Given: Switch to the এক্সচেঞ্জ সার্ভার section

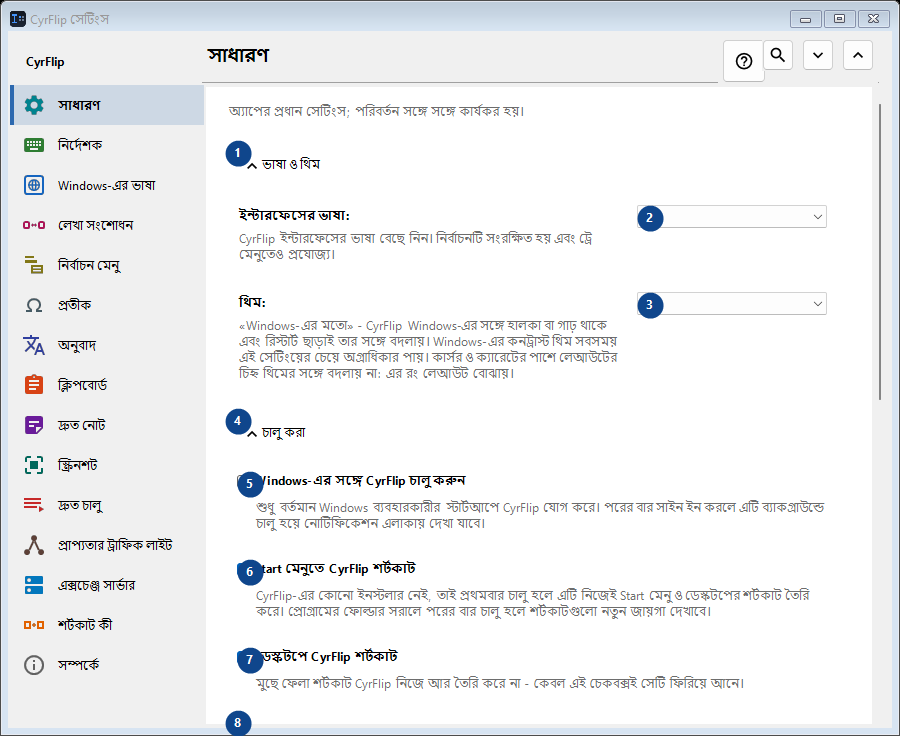Looking at the screenshot, I should pos(107,585).
